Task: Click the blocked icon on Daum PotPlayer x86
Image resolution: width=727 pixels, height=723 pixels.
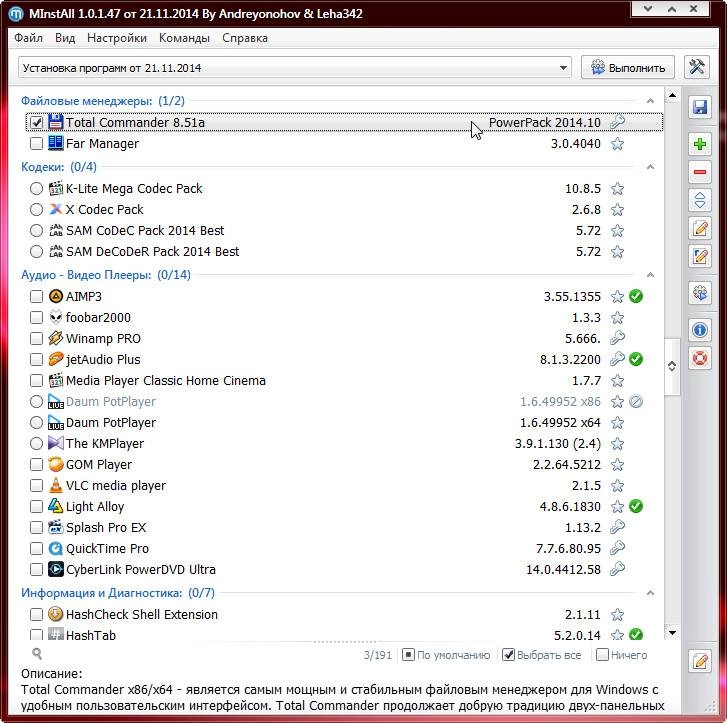Action: tap(636, 401)
